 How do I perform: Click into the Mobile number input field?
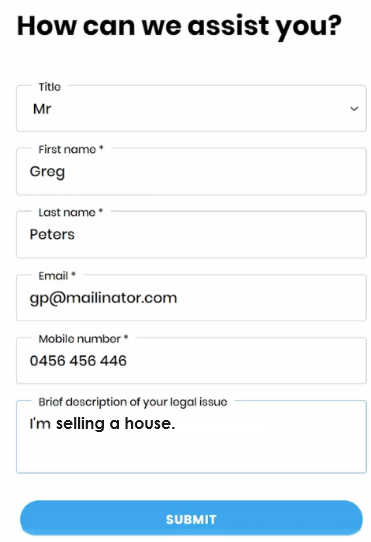191,361
